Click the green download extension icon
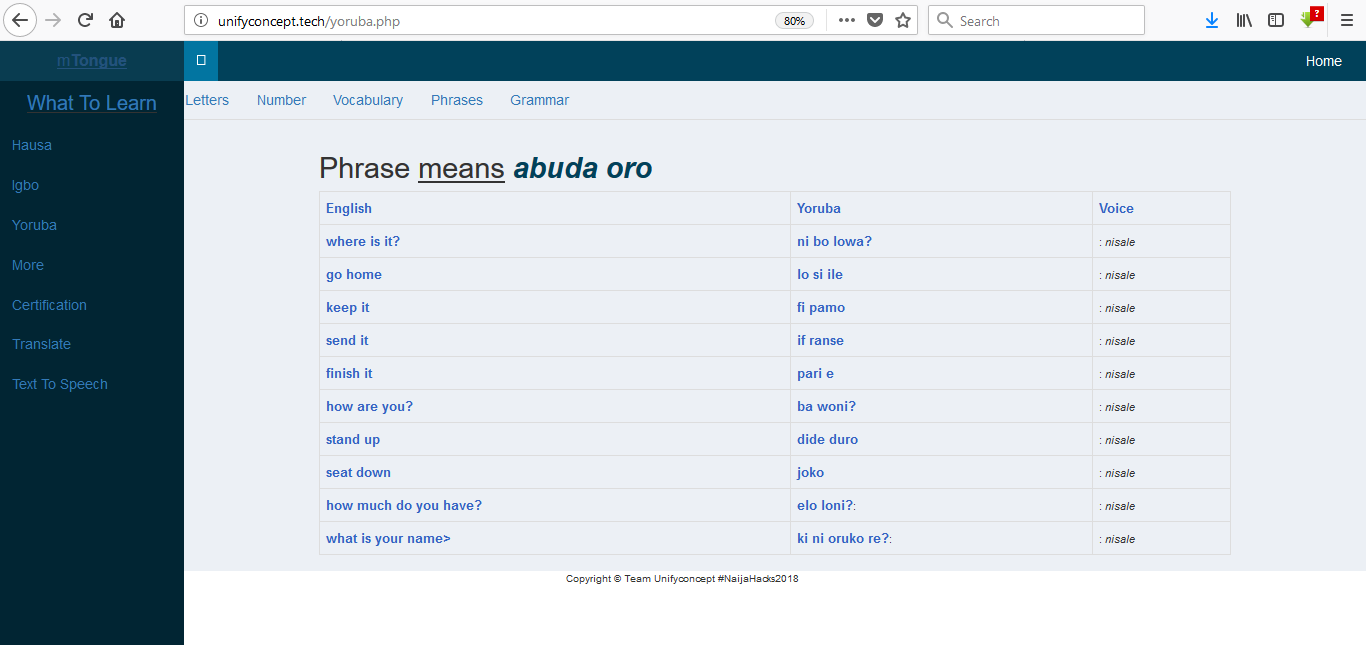This screenshot has width=1366, height=645. point(1309,19)
